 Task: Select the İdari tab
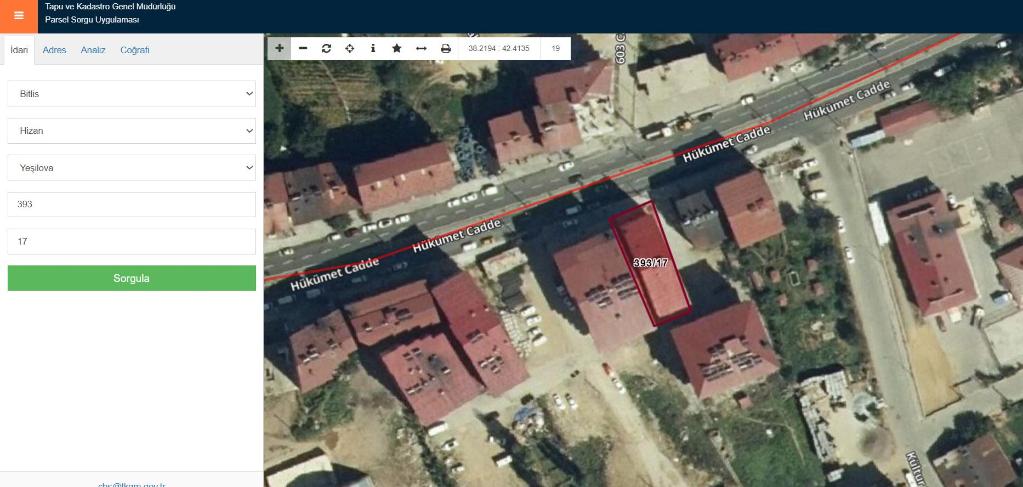[18, 50]
